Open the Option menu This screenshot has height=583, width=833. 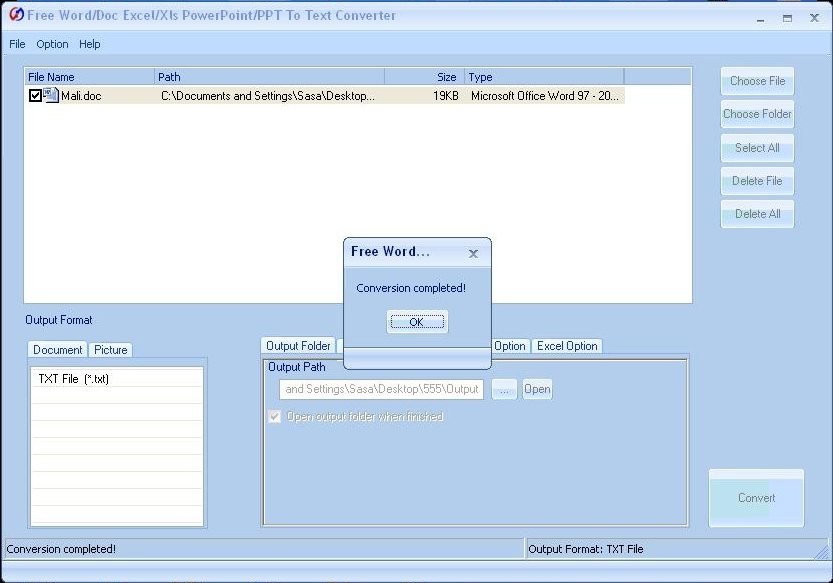point(52,44)
